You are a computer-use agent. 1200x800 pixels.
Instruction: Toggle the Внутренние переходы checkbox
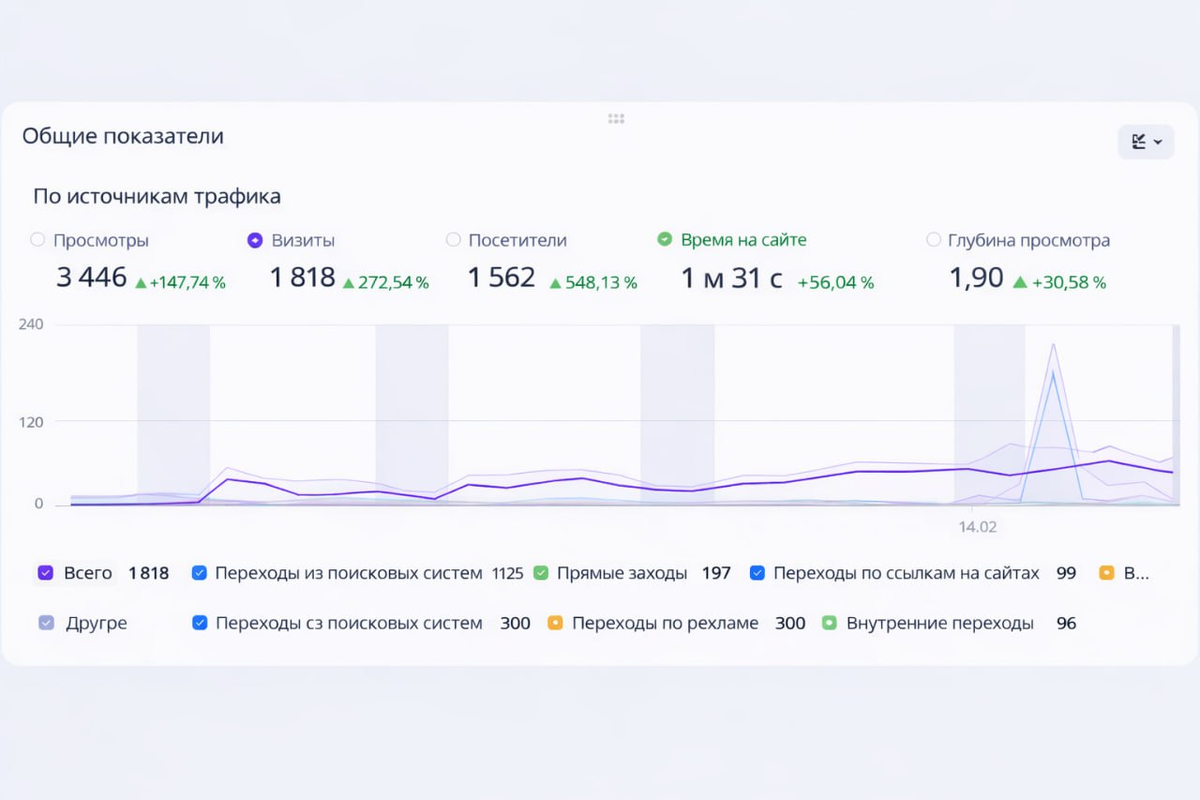pos(828,623)
